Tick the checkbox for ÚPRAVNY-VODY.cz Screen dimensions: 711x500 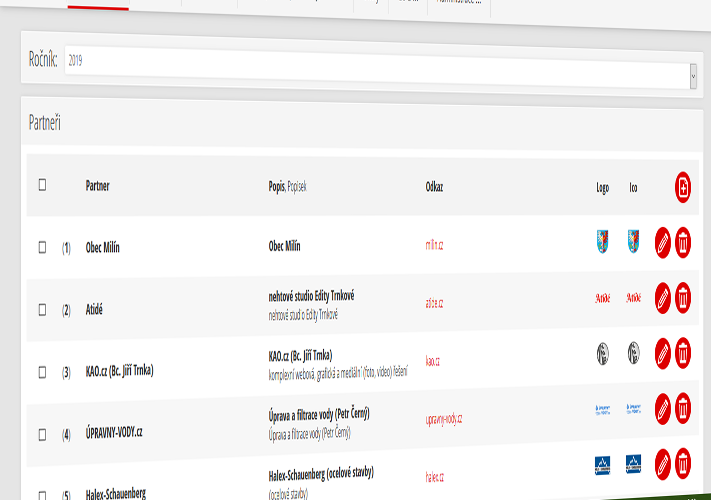pyautogui.click(x=42, y=434)
